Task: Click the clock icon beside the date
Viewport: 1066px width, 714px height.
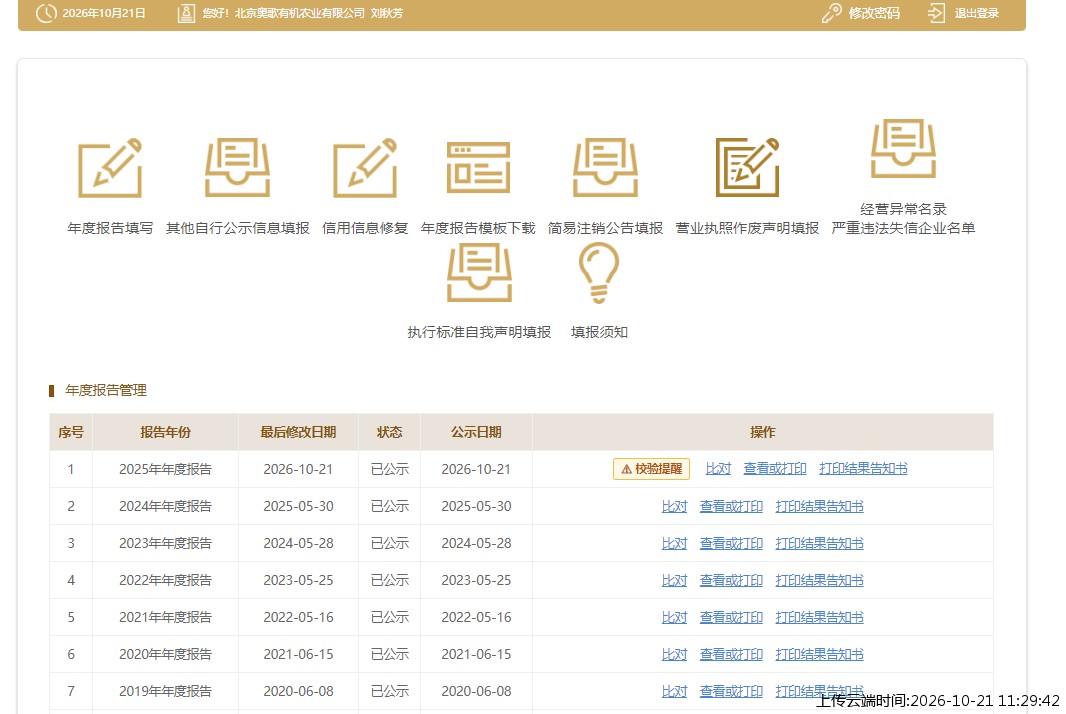Action: (x=46, y=13)
